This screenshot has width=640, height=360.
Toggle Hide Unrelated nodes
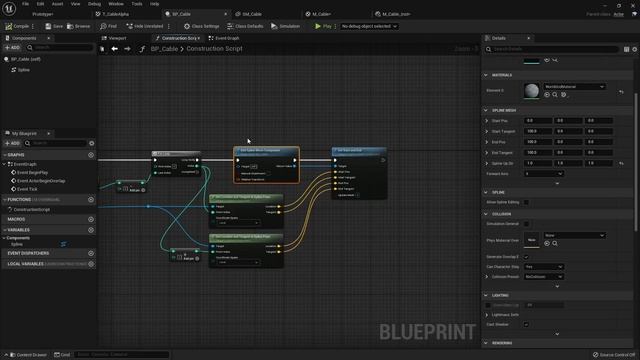pos(145,26)
